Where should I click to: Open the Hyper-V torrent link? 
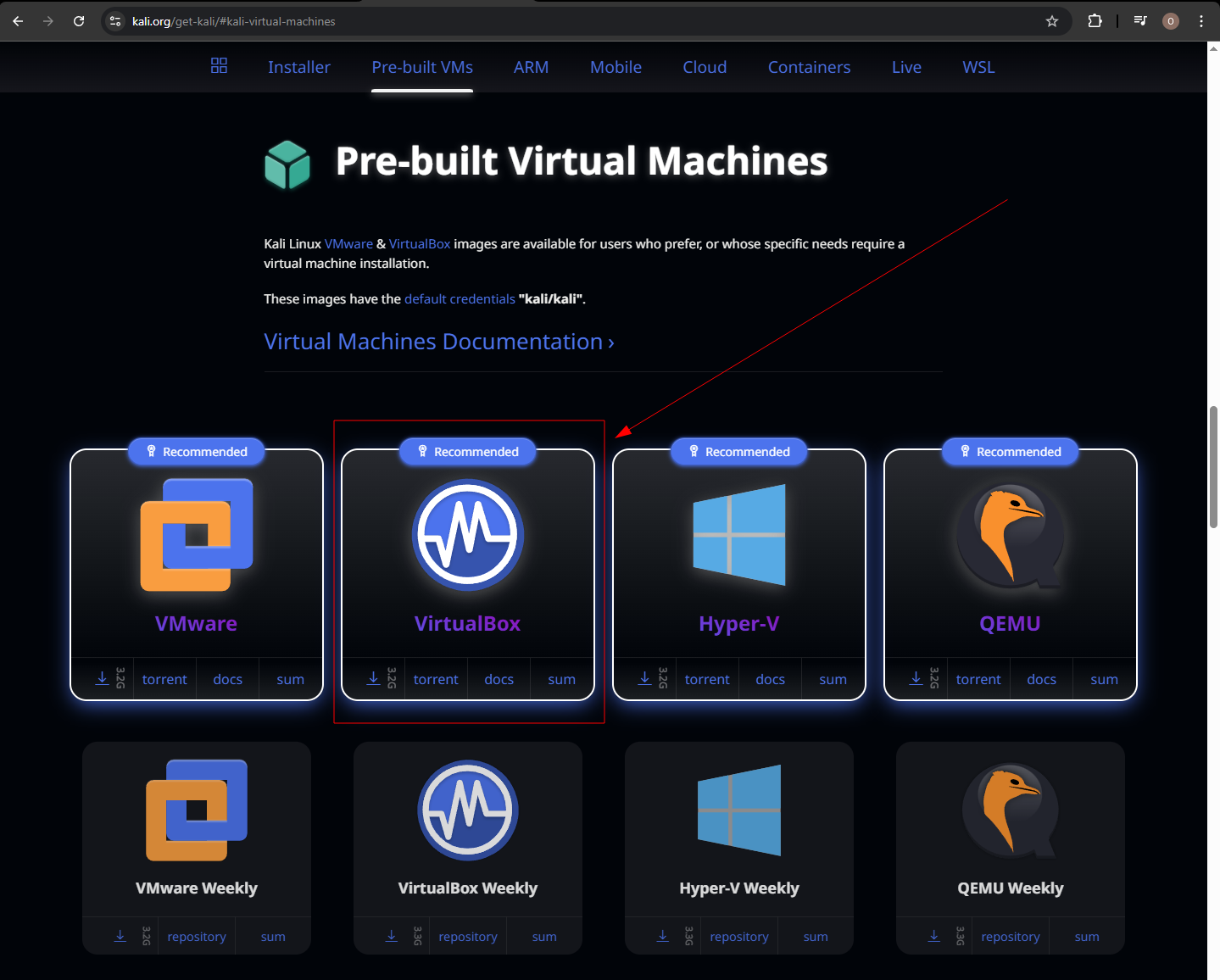pos(707,679)
